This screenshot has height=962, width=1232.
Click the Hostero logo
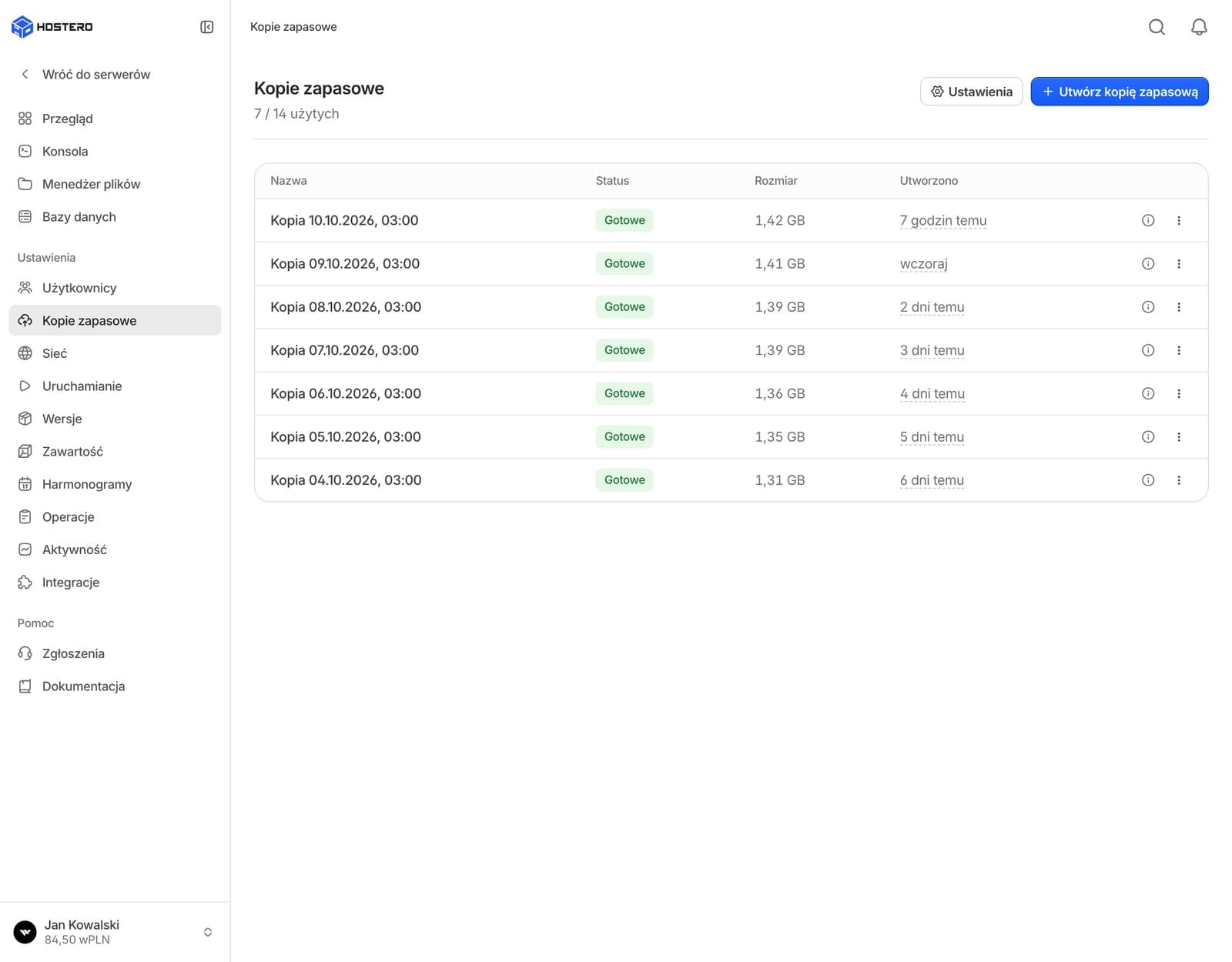pos(52,27)
